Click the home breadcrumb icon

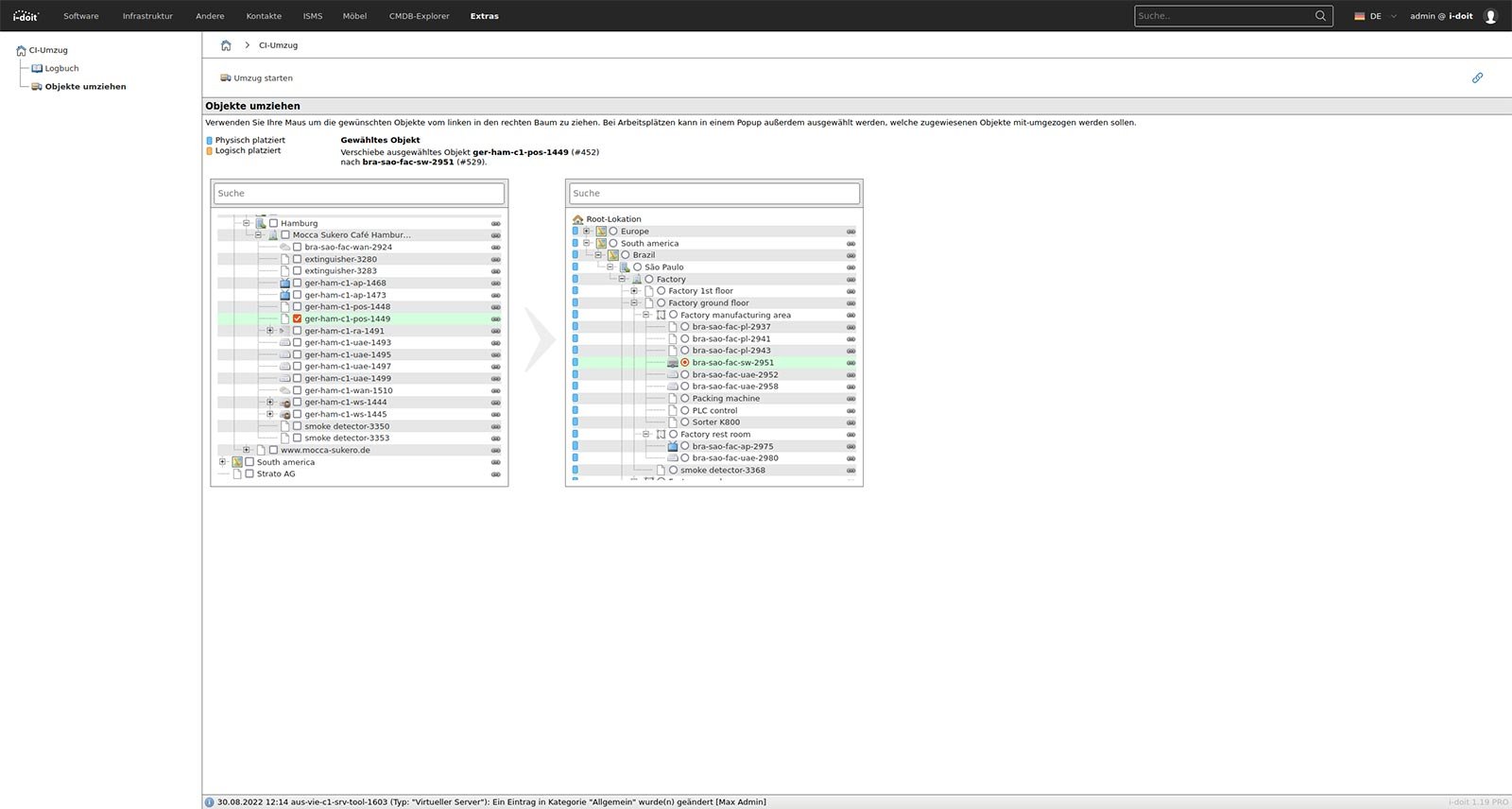coord(226,45)
